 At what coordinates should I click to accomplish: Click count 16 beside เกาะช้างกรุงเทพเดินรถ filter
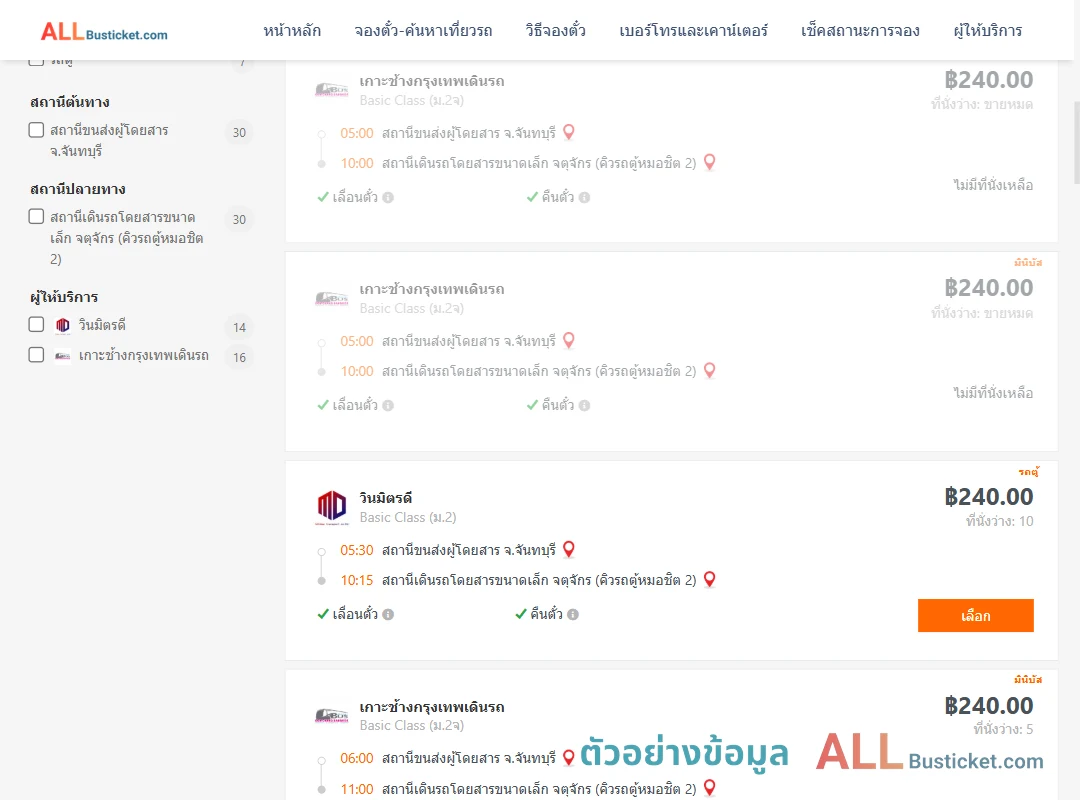(239, 358)
